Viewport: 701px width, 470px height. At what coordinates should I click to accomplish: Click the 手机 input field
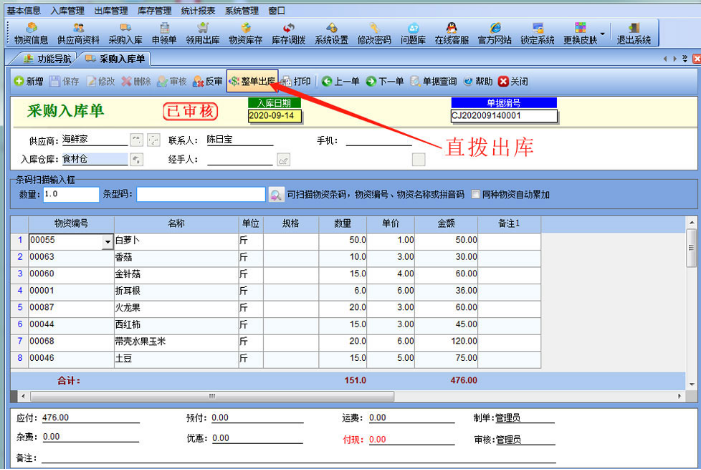379,140
